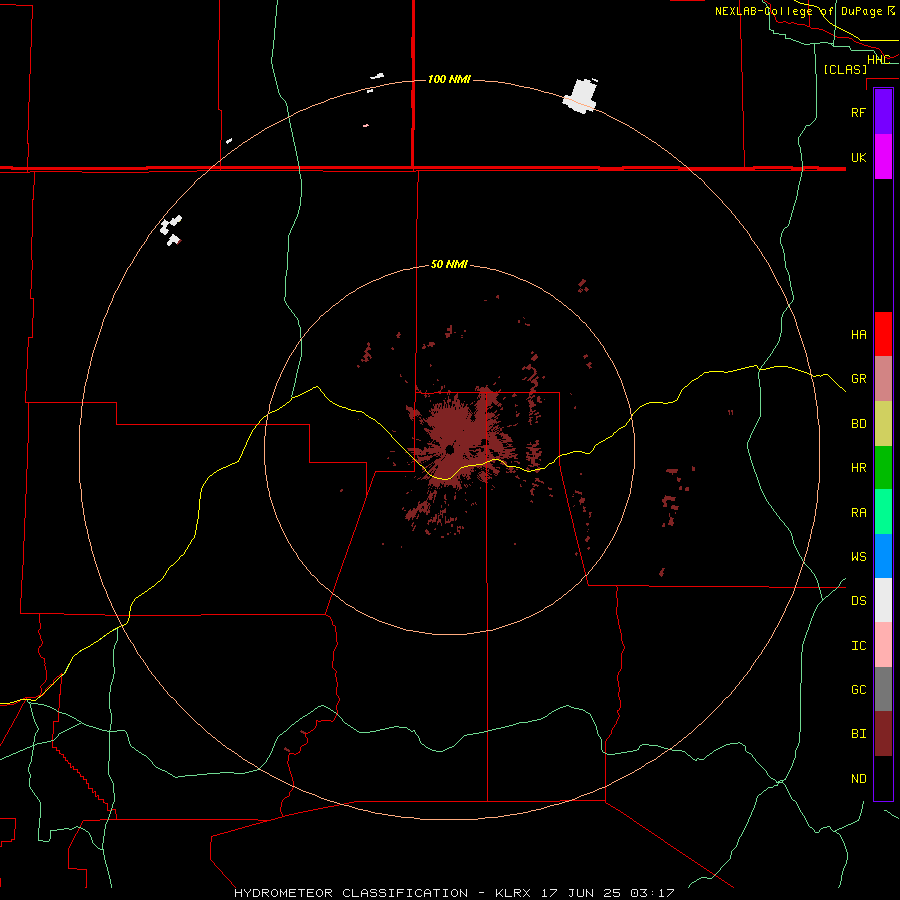Click the 100 NMI range ring label

pos(449,79)
